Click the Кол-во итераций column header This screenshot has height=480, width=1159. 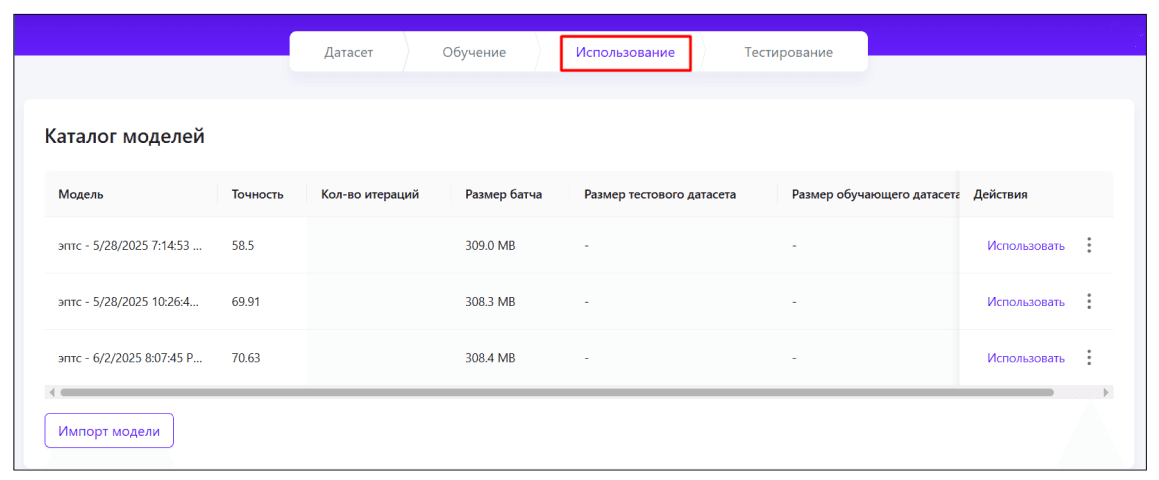pos(369,194)
